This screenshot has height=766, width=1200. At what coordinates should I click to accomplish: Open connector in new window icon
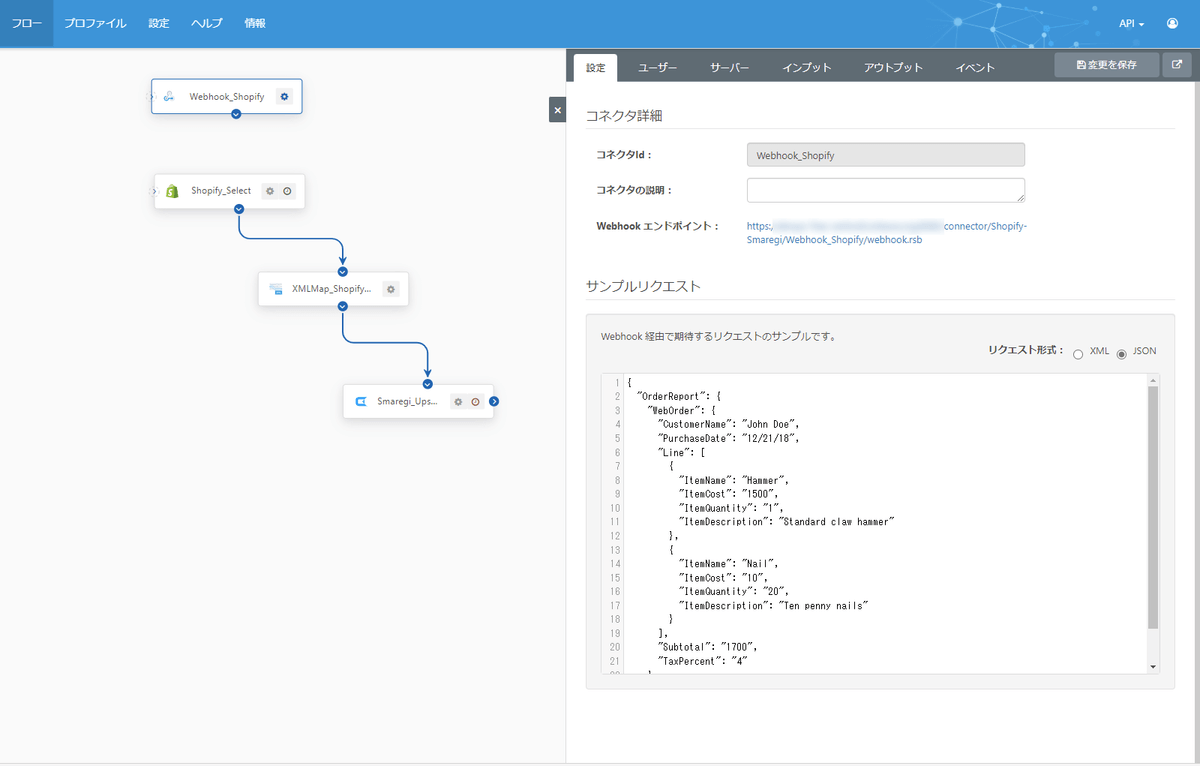[1177, 65]
